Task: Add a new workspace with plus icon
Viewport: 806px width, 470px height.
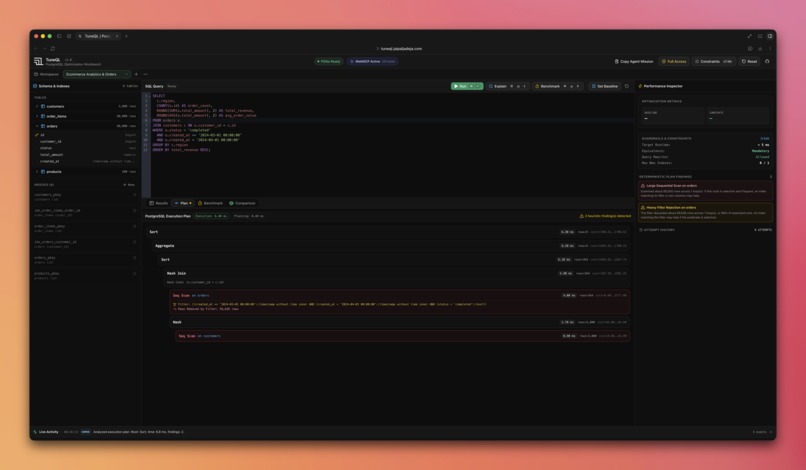Action: 136,74
